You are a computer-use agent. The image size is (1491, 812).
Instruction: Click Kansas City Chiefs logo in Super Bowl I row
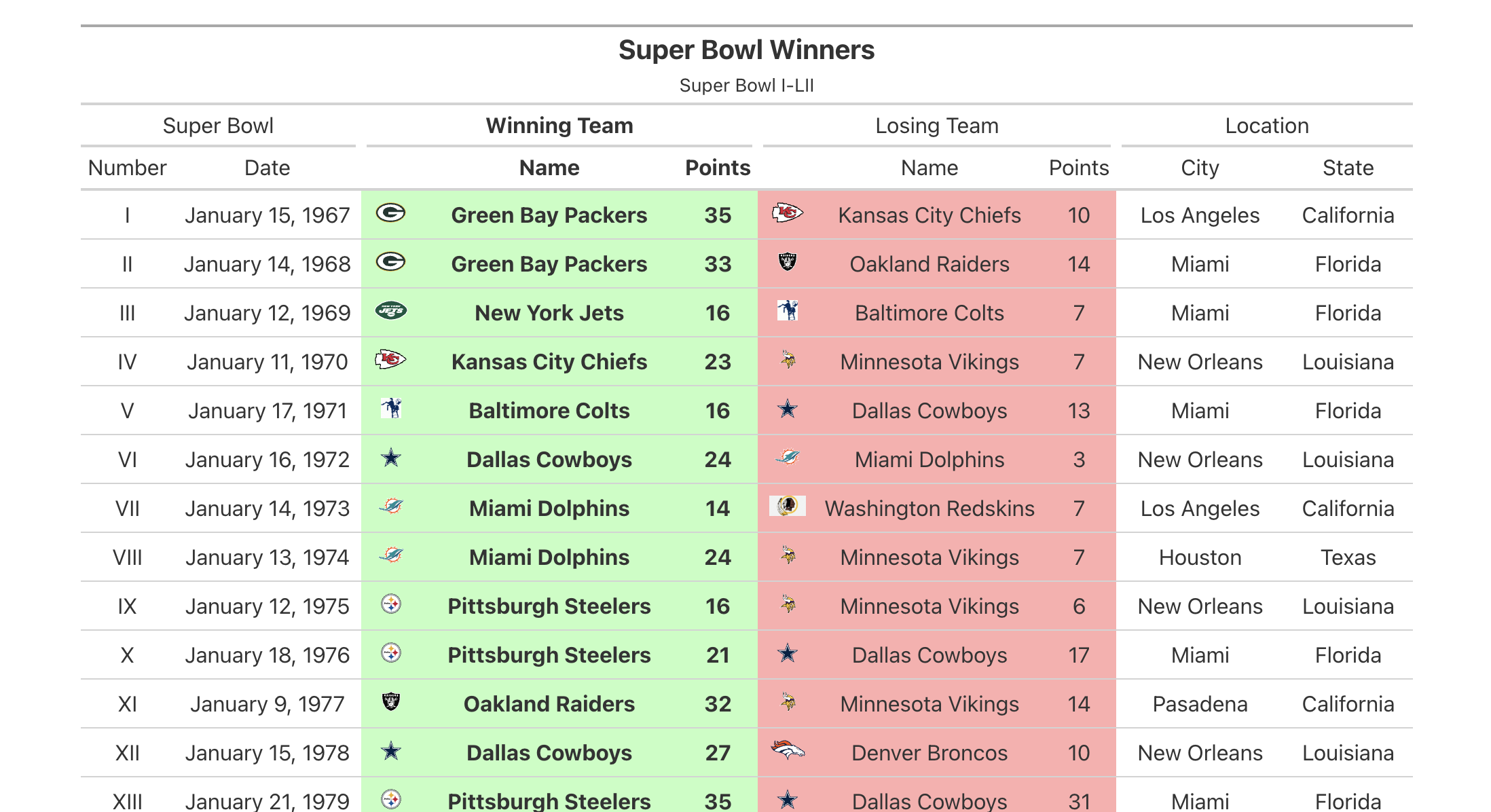(x=788, y=214)
